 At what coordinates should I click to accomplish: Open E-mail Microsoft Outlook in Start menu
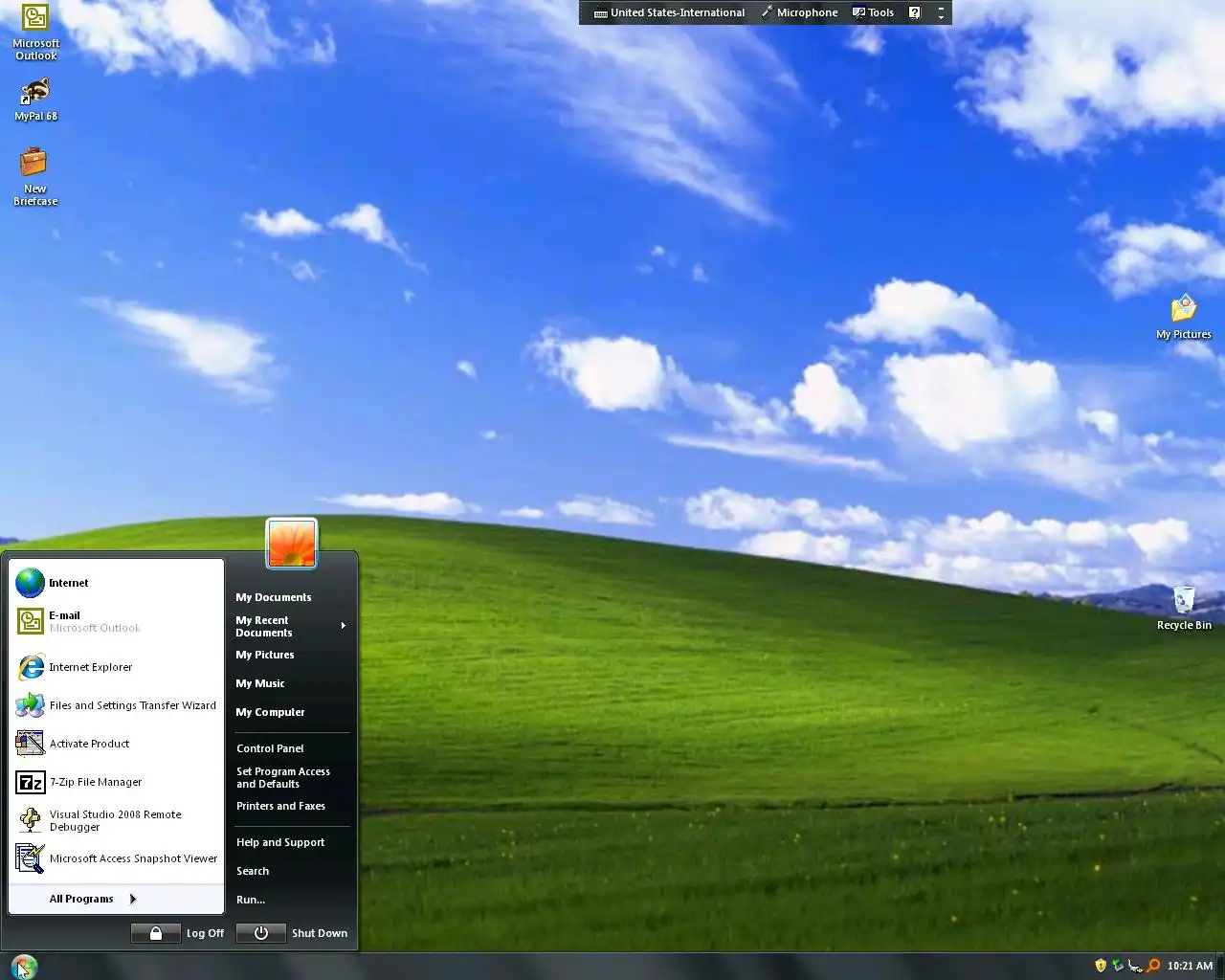(117, 621)
